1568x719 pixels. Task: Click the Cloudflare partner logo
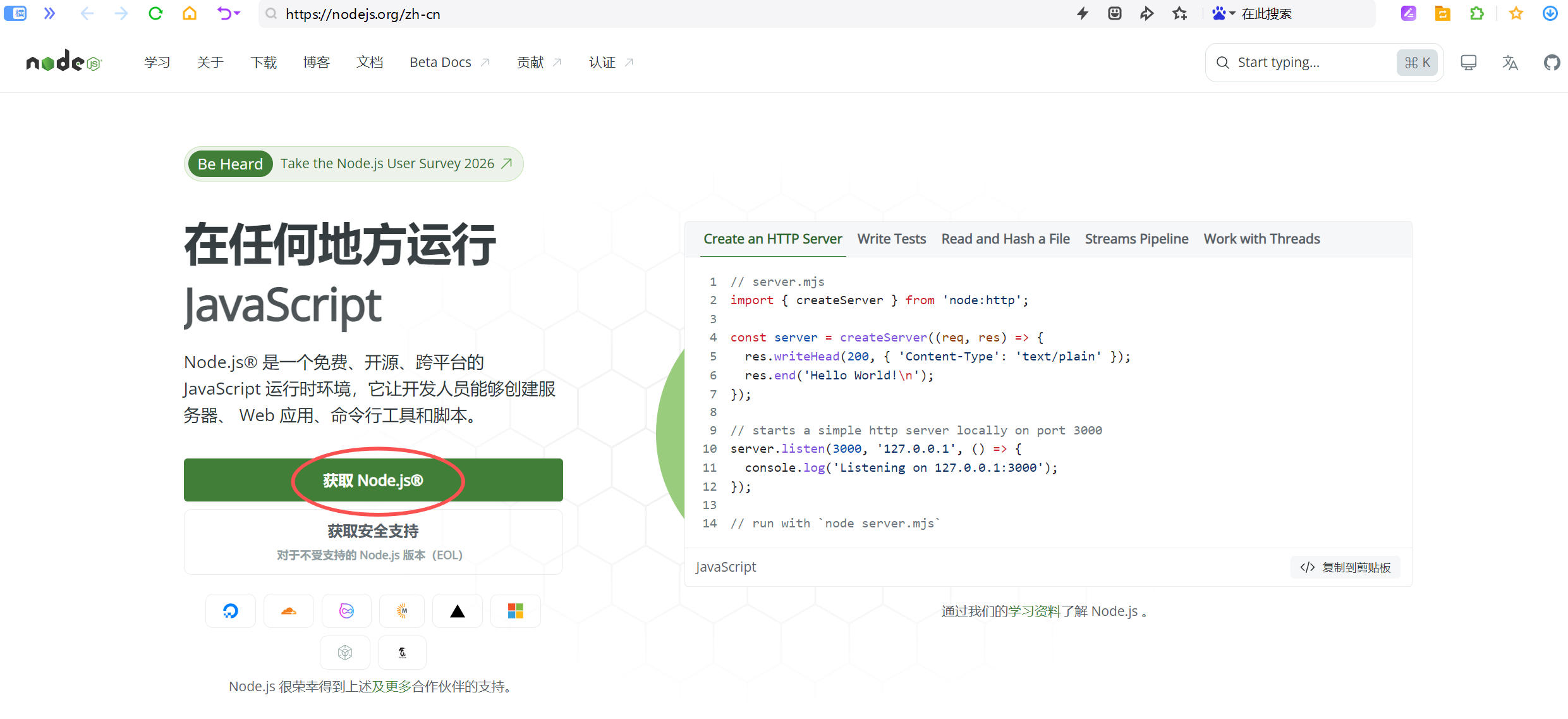289,611
